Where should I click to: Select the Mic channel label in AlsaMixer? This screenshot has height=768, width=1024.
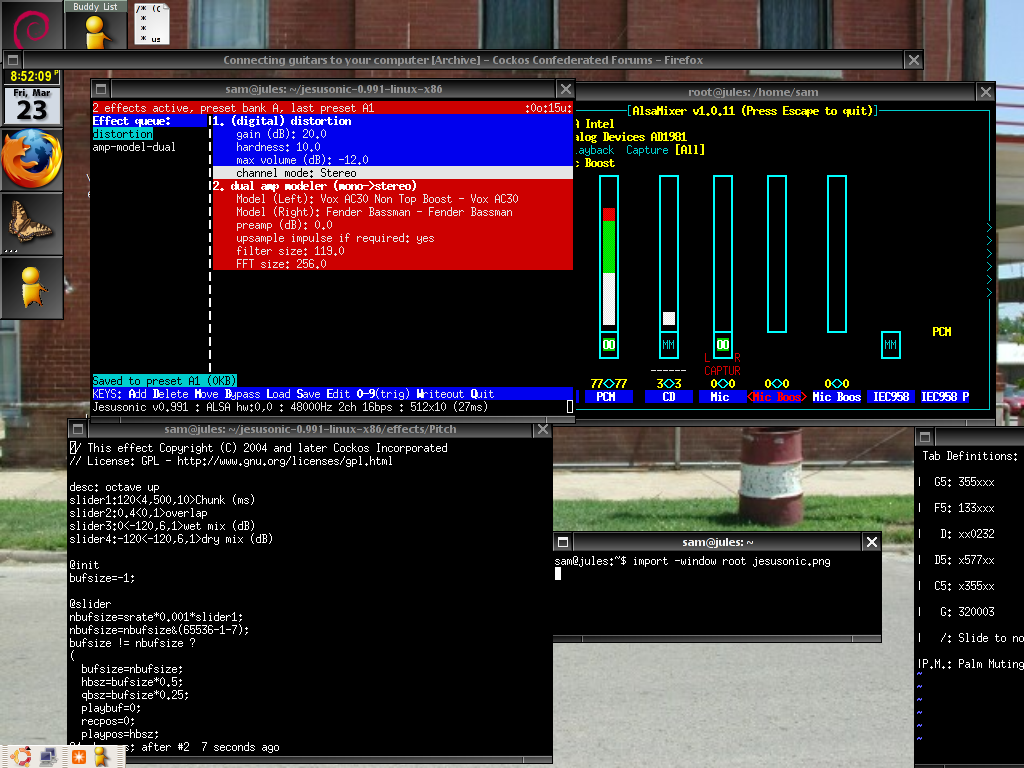pyautogui.click(x=720, y=397)
